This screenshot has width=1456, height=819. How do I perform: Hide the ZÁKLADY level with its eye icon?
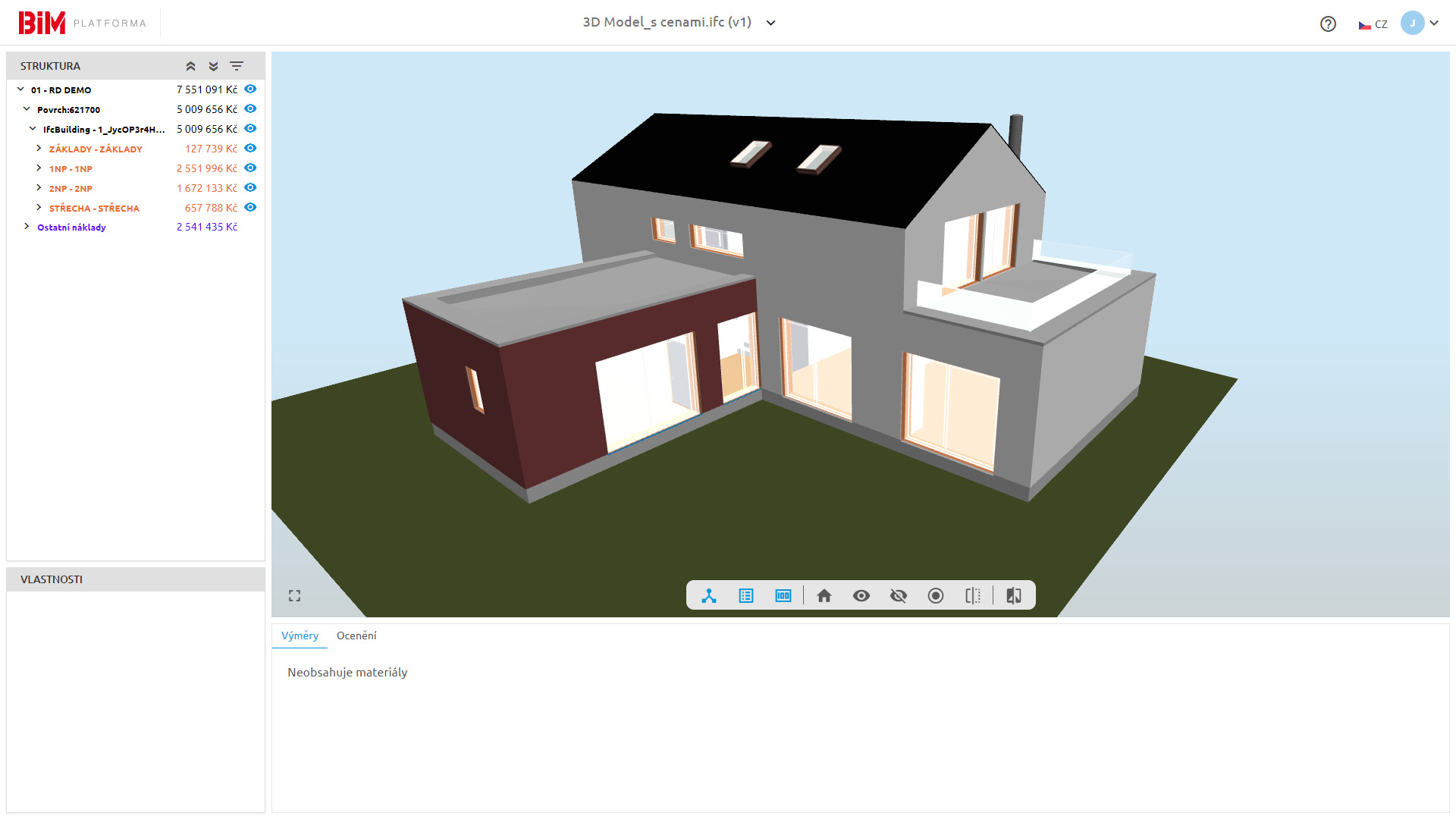coord(251,149)
